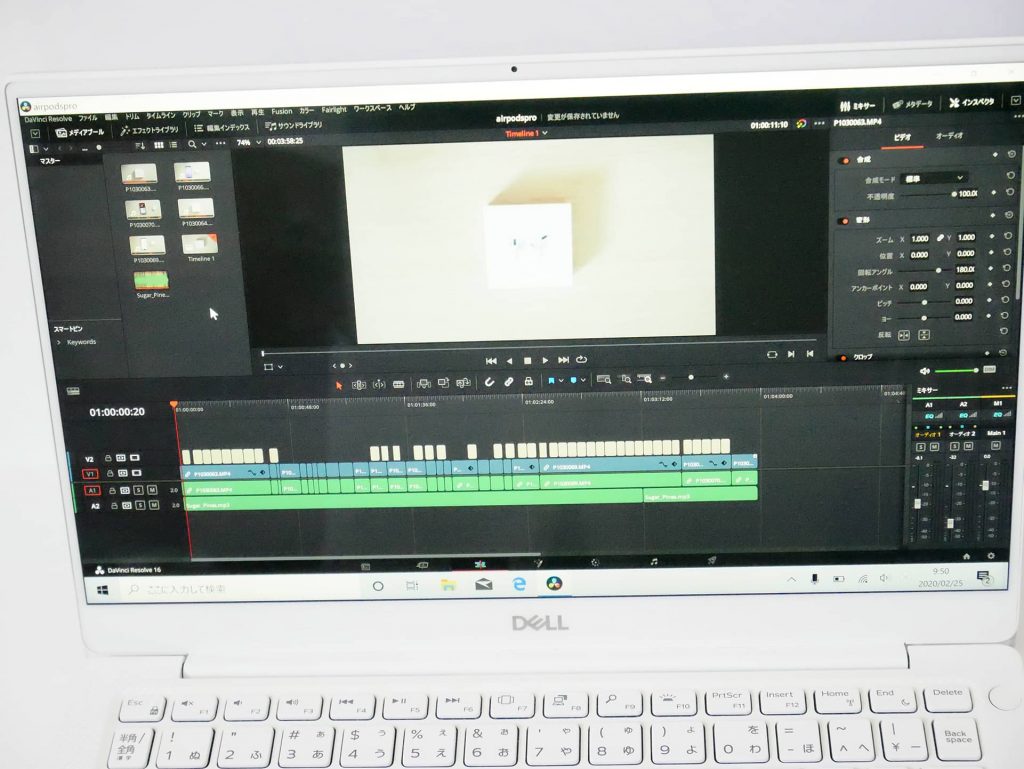Add a blue flag to clip
Image resolution: width=1024 pixels, height=769 pixels.
click(x=551, y=380)
